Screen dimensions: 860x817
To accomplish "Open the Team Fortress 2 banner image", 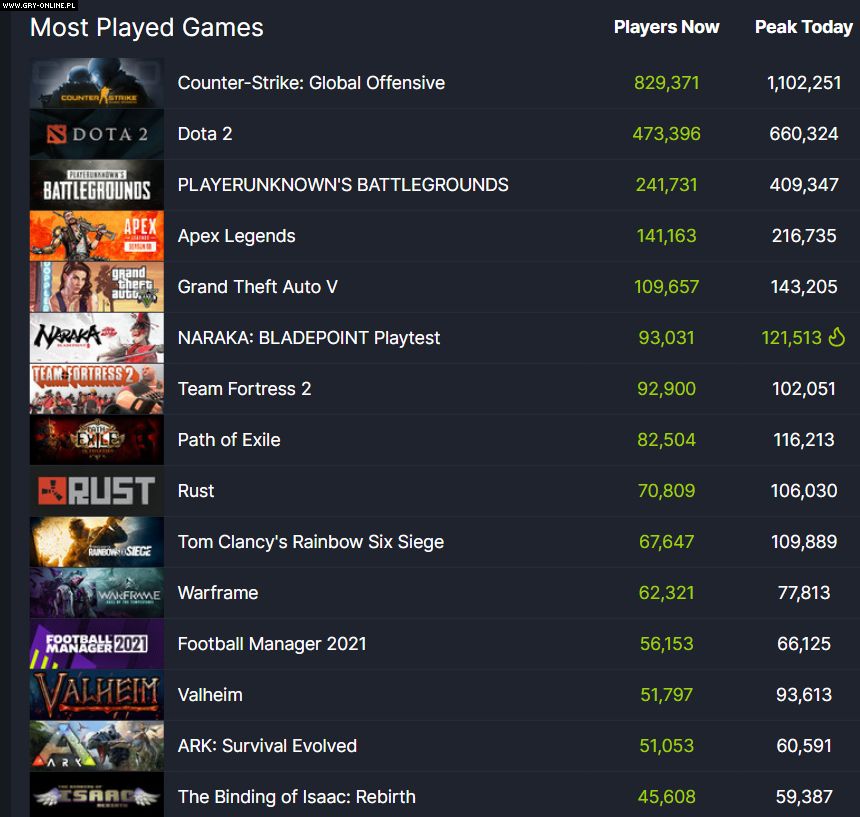I will [96, 390].
